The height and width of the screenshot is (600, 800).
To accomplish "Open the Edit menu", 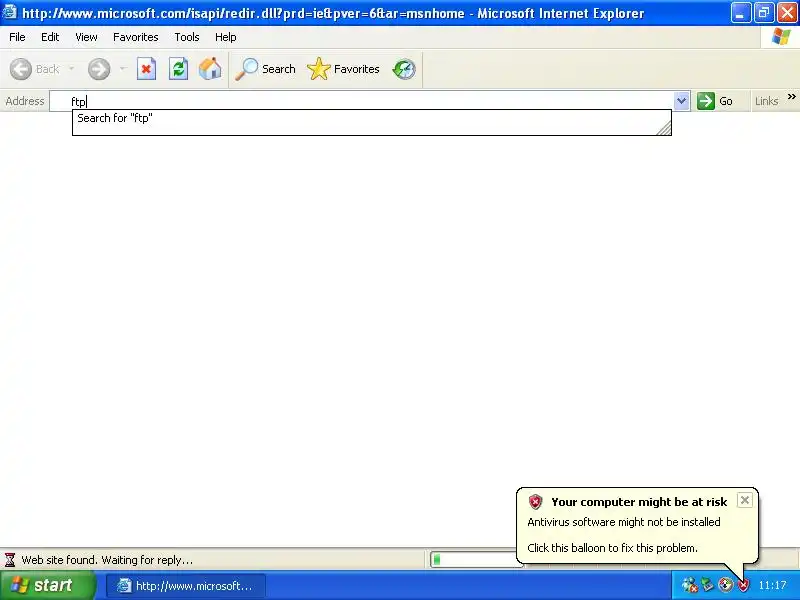I will click(x=50, y=37).
